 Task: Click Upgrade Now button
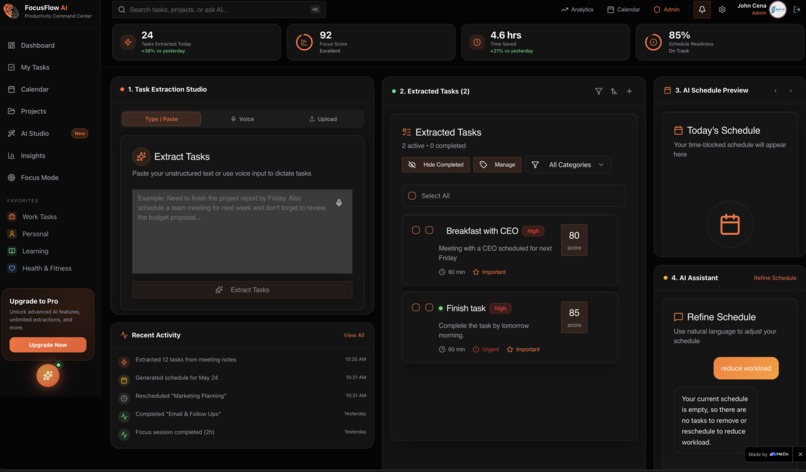pos(48,344)
